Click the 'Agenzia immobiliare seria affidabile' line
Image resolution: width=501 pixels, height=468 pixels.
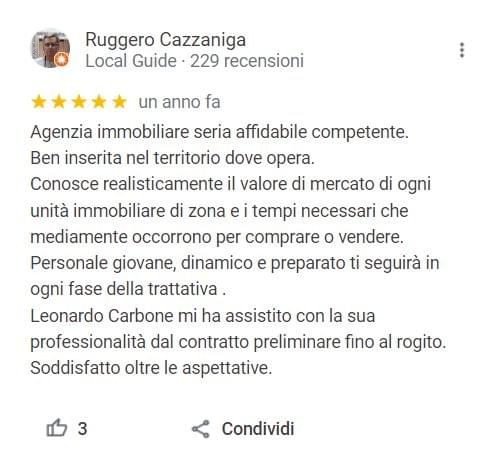pos(219,132)
